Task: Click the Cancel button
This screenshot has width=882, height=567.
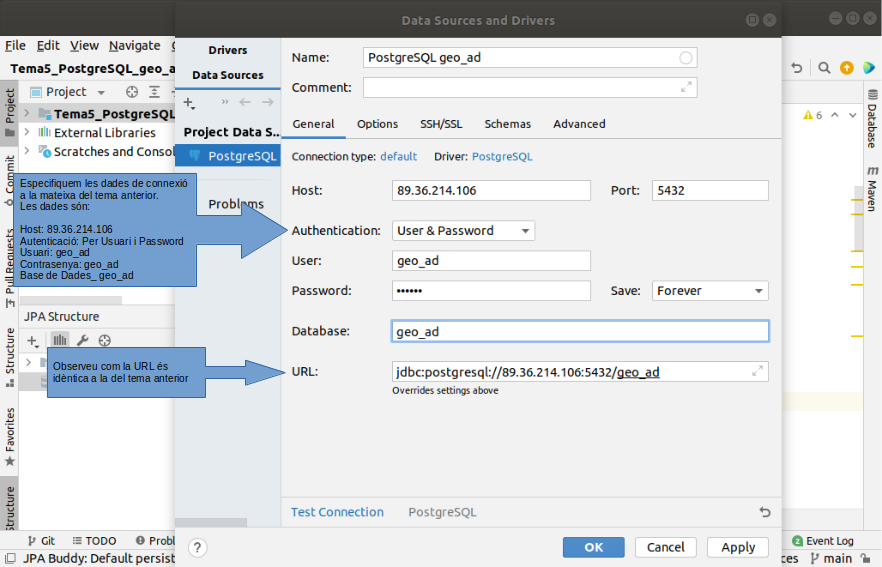Action: pyautogui.click(x=665, y=547)
